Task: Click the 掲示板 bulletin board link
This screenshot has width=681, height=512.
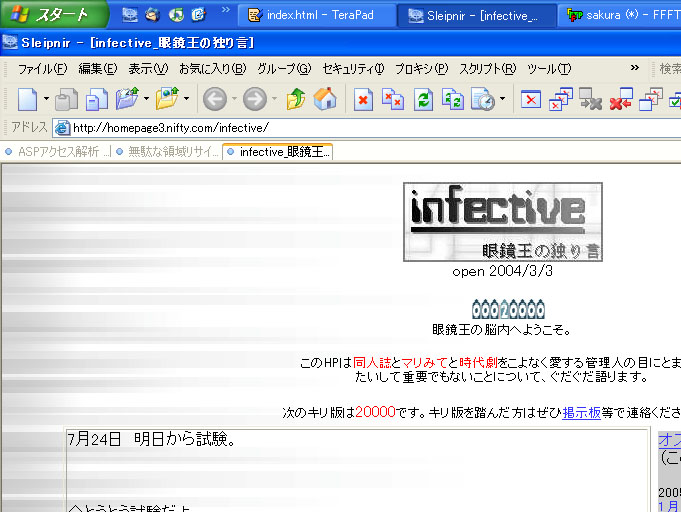Action: point(581,412)
